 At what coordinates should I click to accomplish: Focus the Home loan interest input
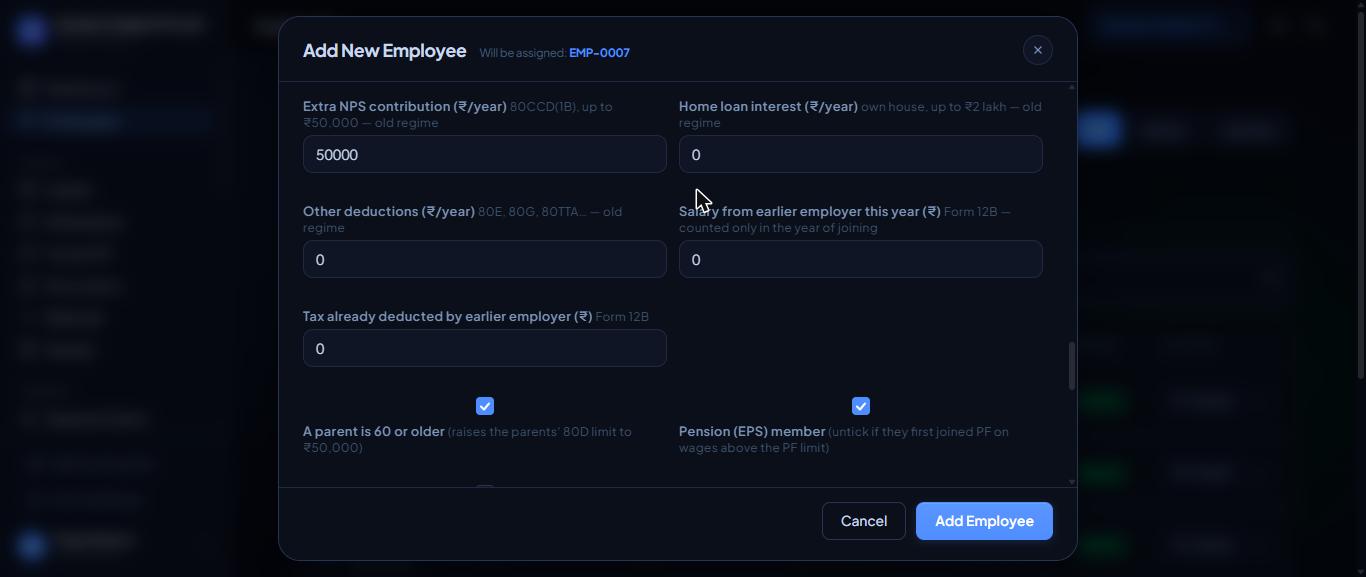(861, 155)
